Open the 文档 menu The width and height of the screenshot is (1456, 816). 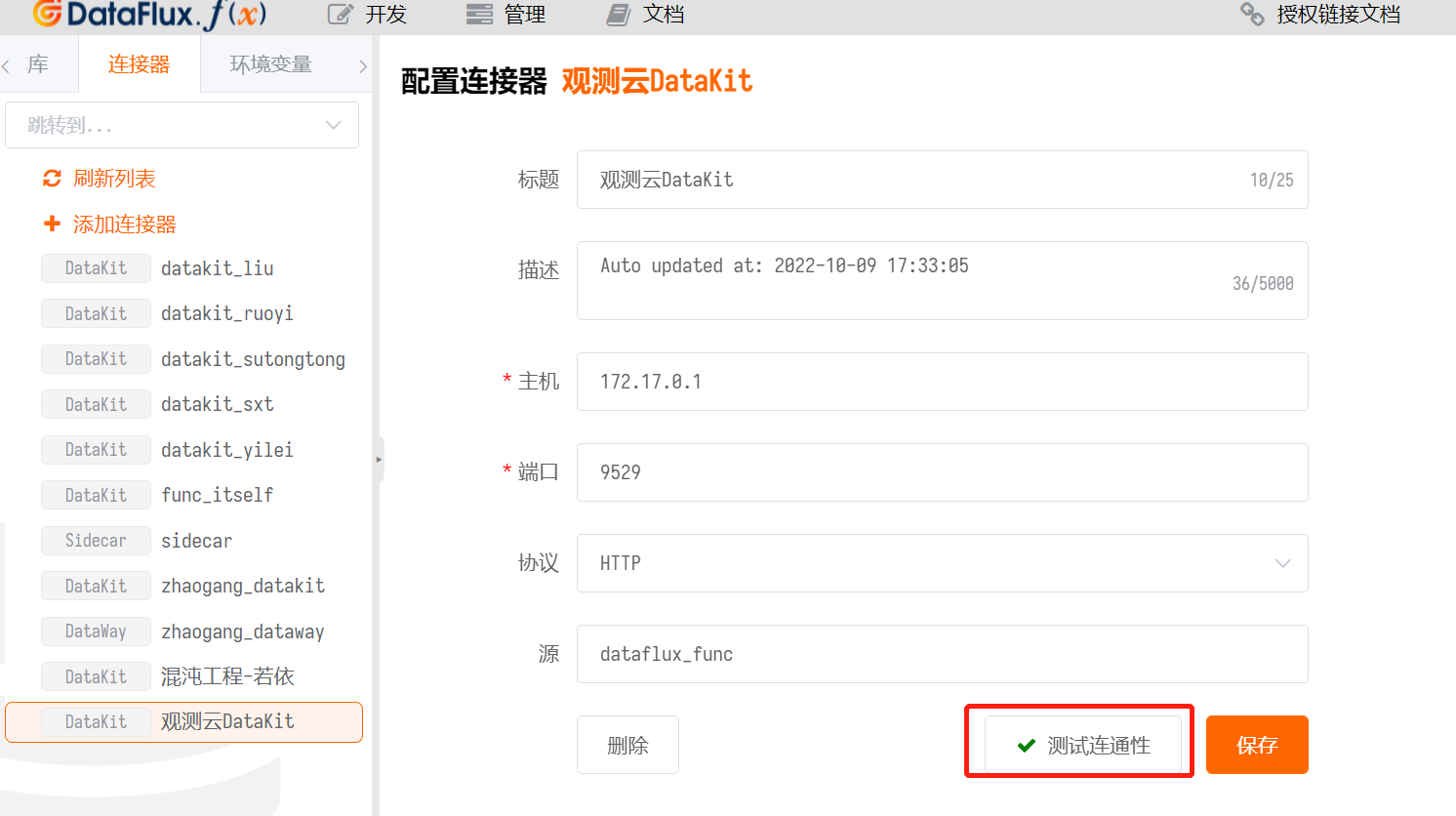click(645, 14)
